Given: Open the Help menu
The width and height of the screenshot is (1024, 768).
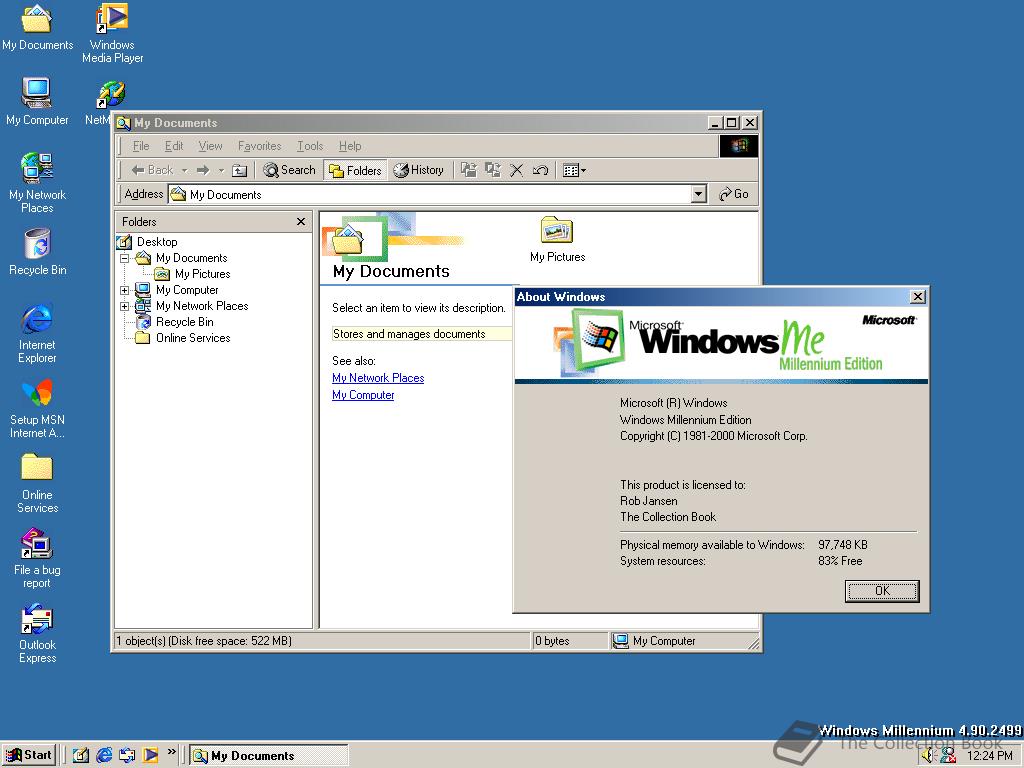Looking at the screenshot, I should pos(350,146).
